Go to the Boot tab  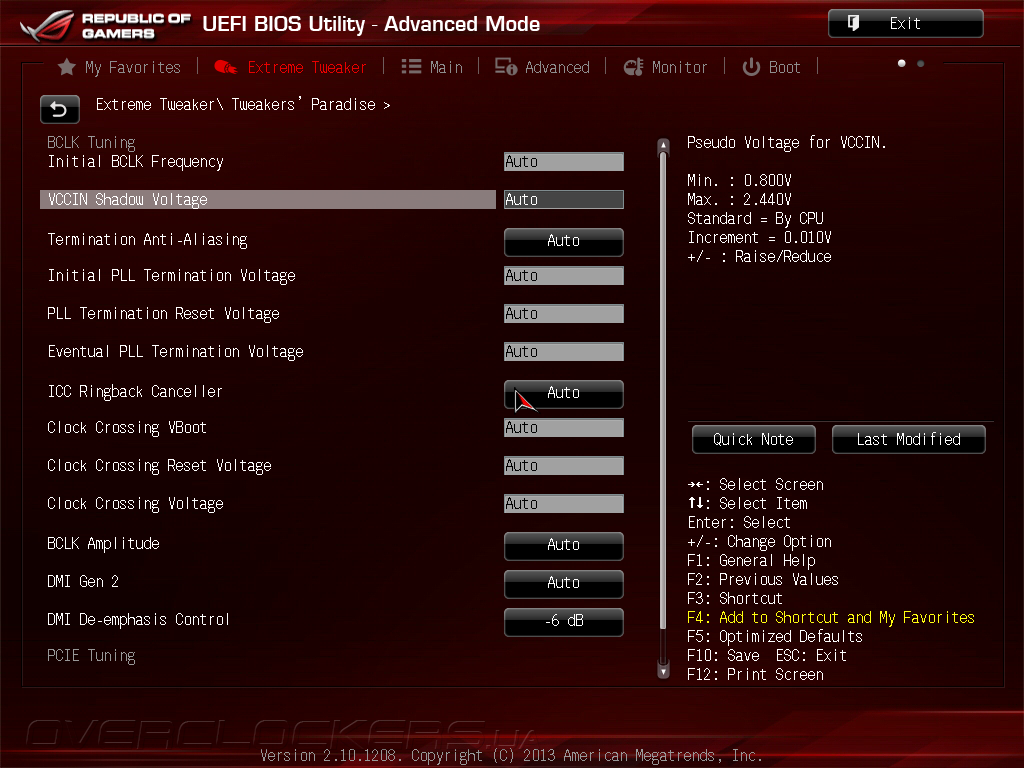click(x=771, y=67)
